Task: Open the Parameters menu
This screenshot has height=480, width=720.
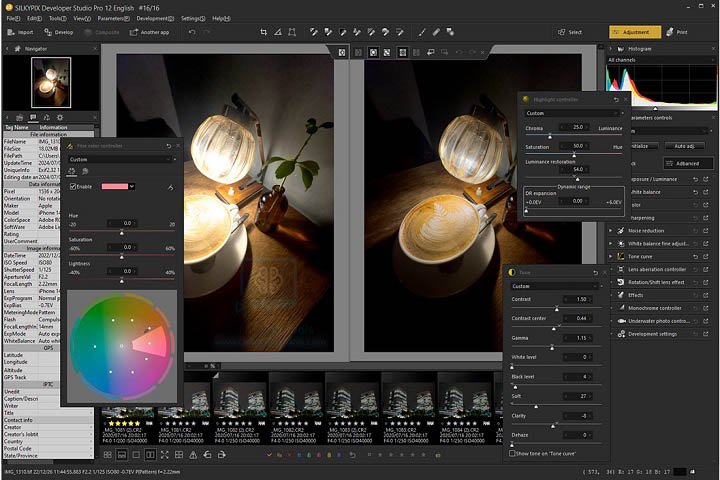Action: click(113, 18)
